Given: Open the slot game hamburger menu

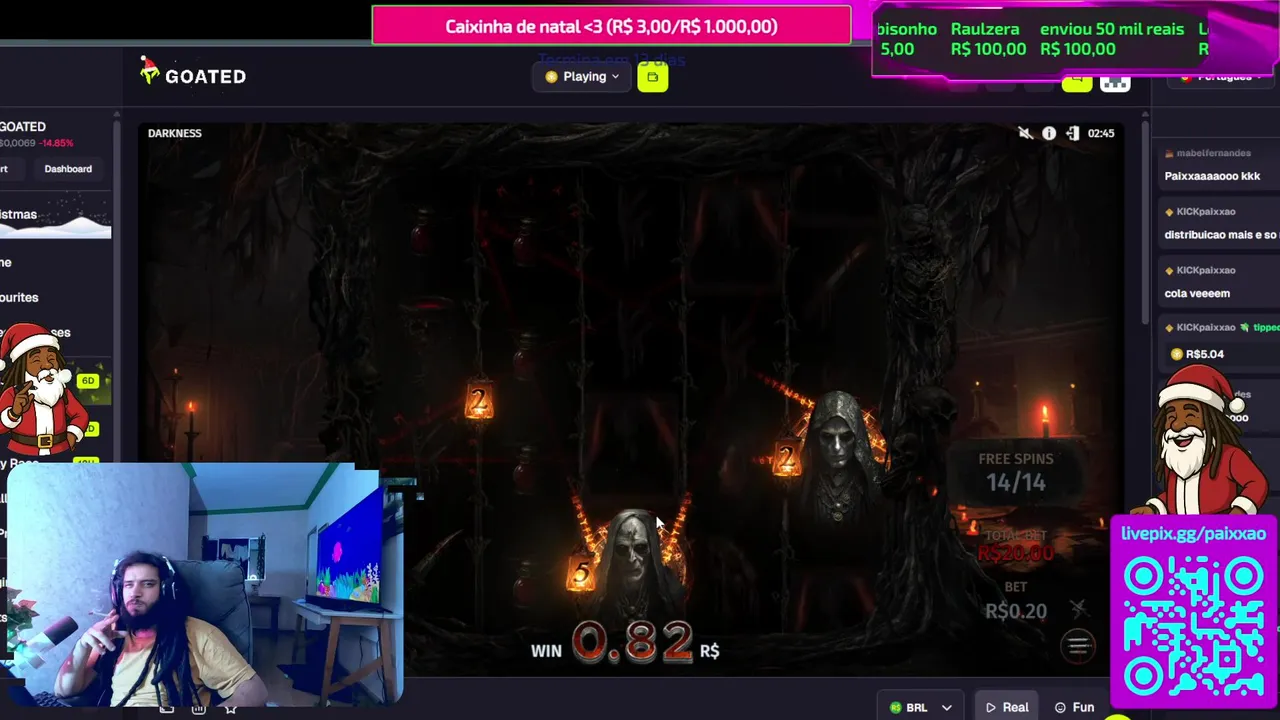Looking at the screenshot, I should [1078, 645].
